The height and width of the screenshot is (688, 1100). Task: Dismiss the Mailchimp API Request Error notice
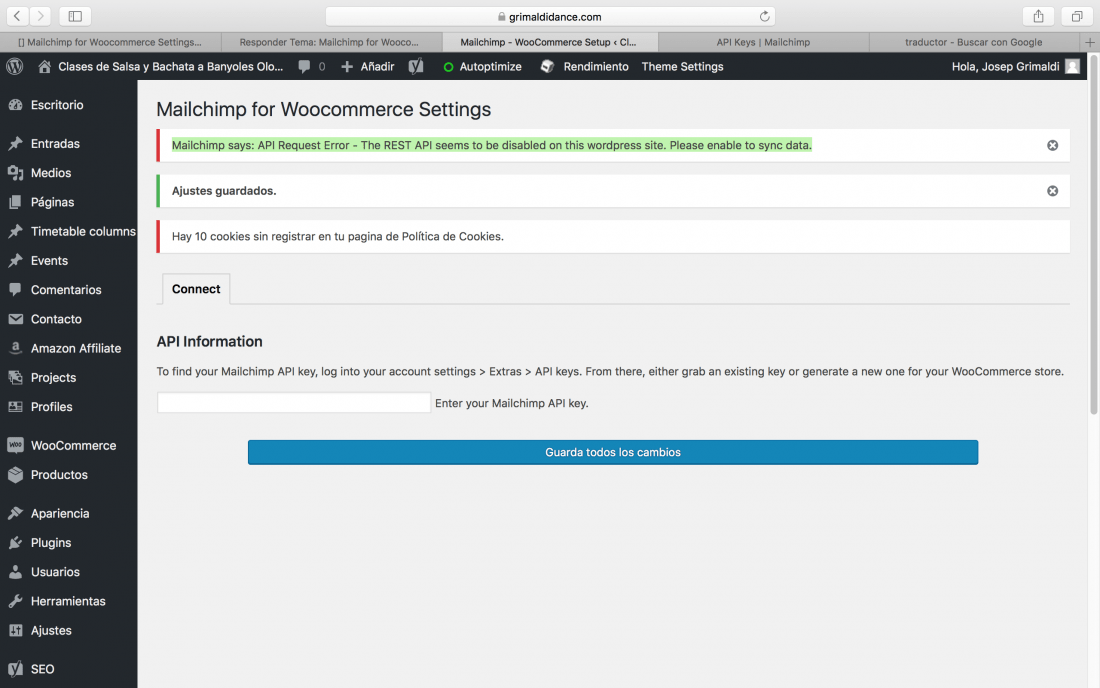pyautogui.click(x=1052, y=145)
